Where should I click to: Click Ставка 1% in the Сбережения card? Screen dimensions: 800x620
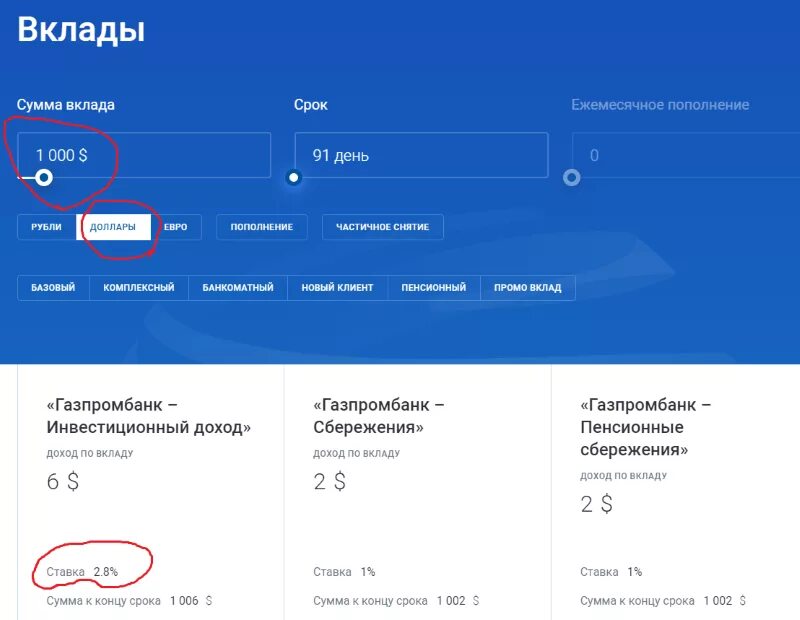click(x=344, y=572)
